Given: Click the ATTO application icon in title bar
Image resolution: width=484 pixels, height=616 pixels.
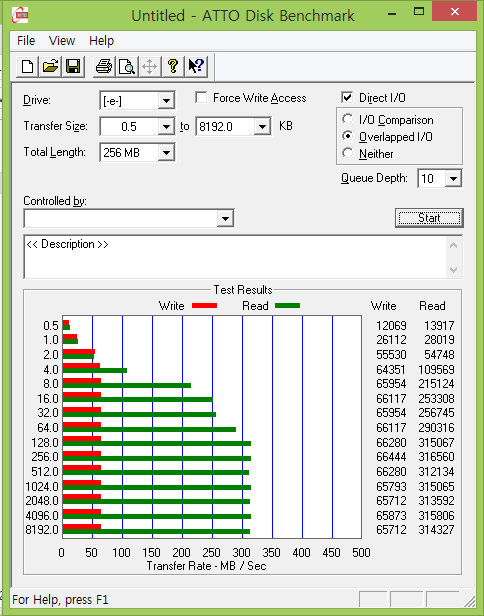Looking at the screenshot, I should [x=20, y=15].
